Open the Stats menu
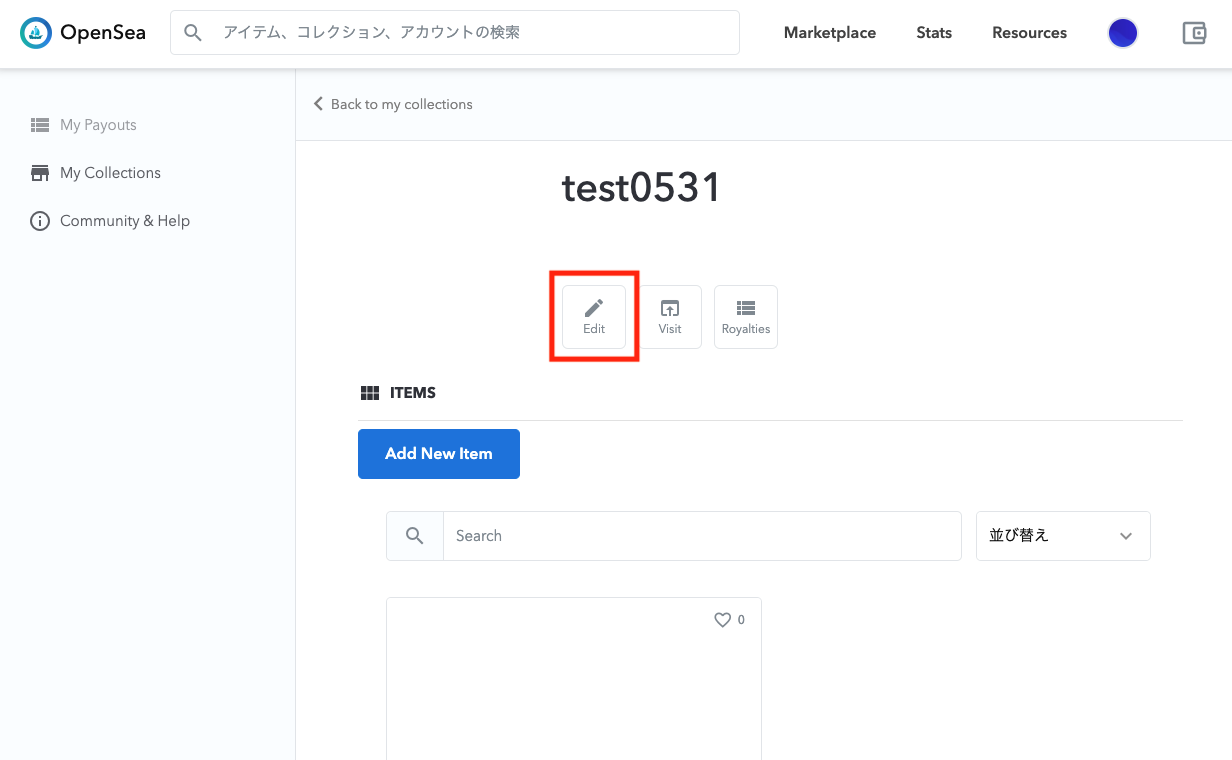The height and width of the screenshot is (760, 1232). [x=934, y=33]
